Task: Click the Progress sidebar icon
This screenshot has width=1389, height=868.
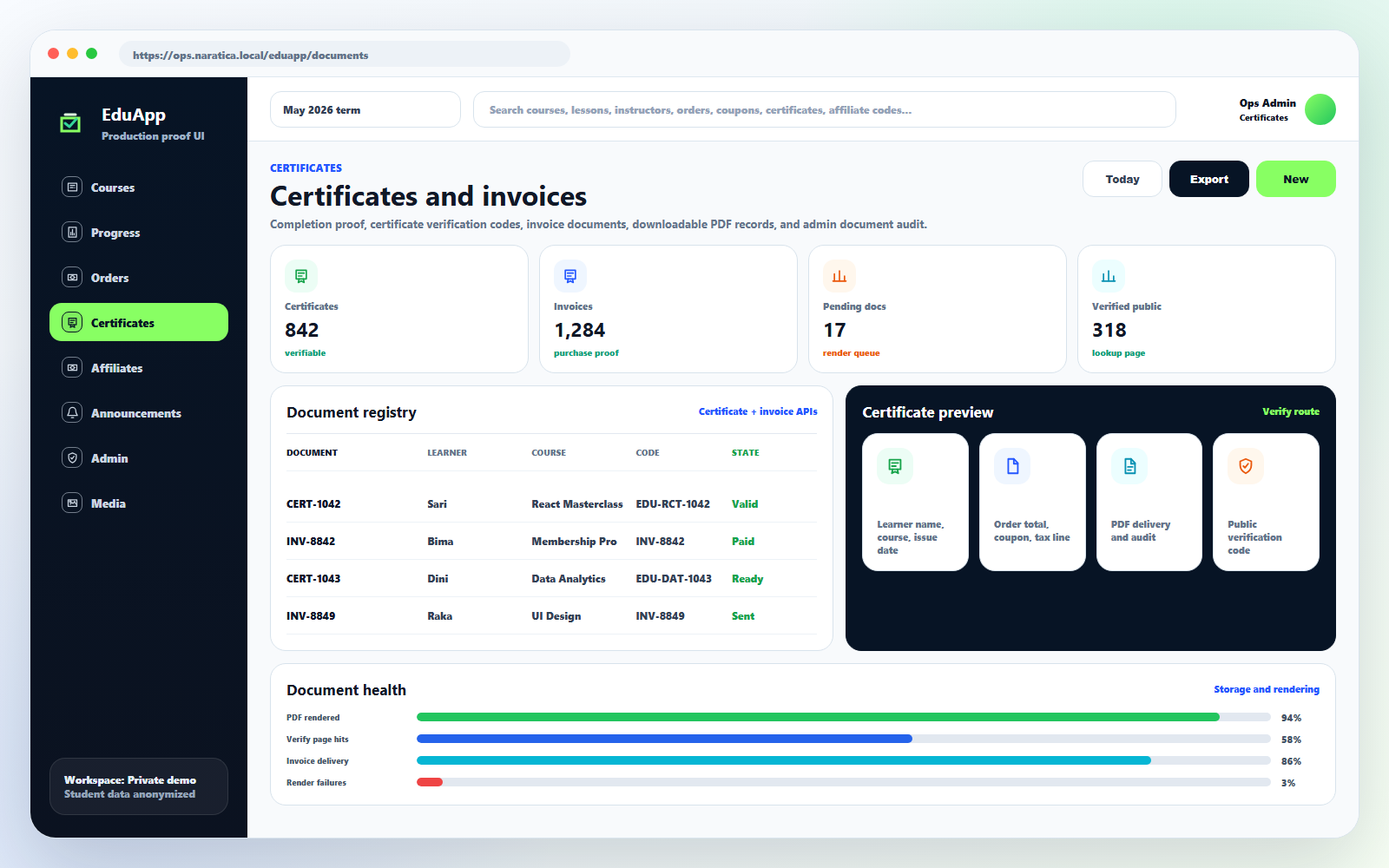Action: pos(72,232)
